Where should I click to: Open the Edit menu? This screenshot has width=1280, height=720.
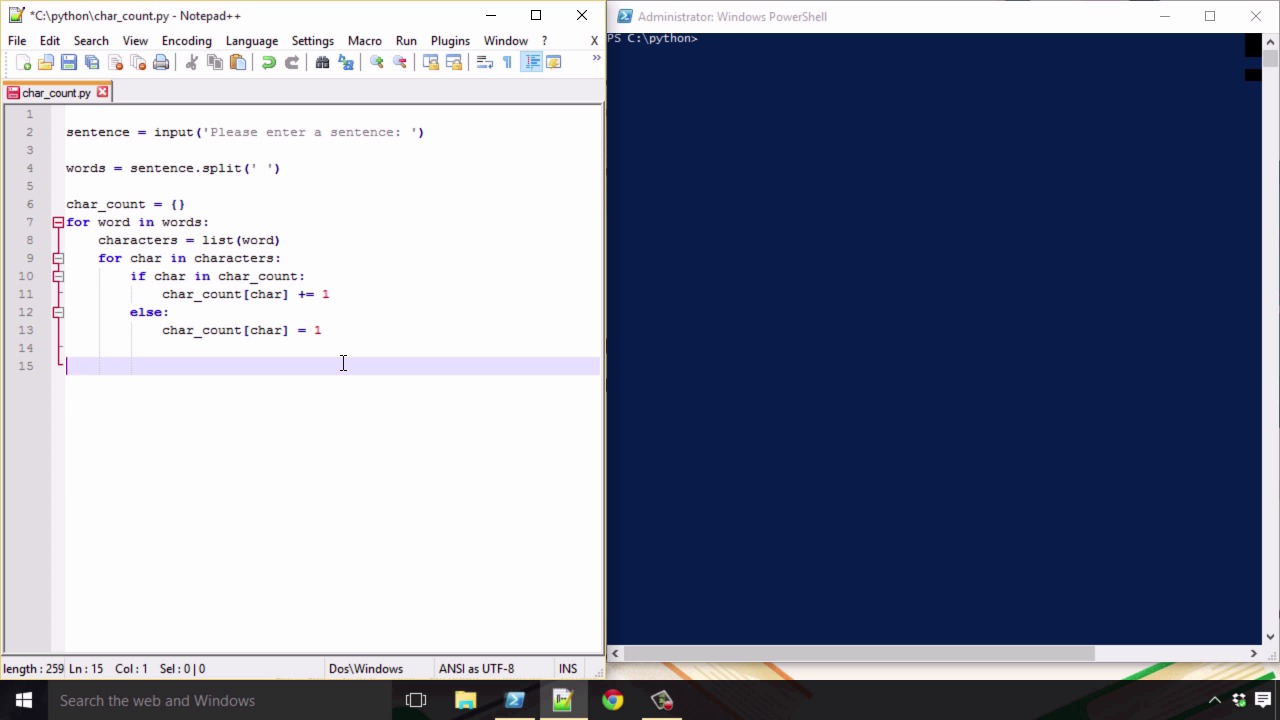tap(50, 41)
